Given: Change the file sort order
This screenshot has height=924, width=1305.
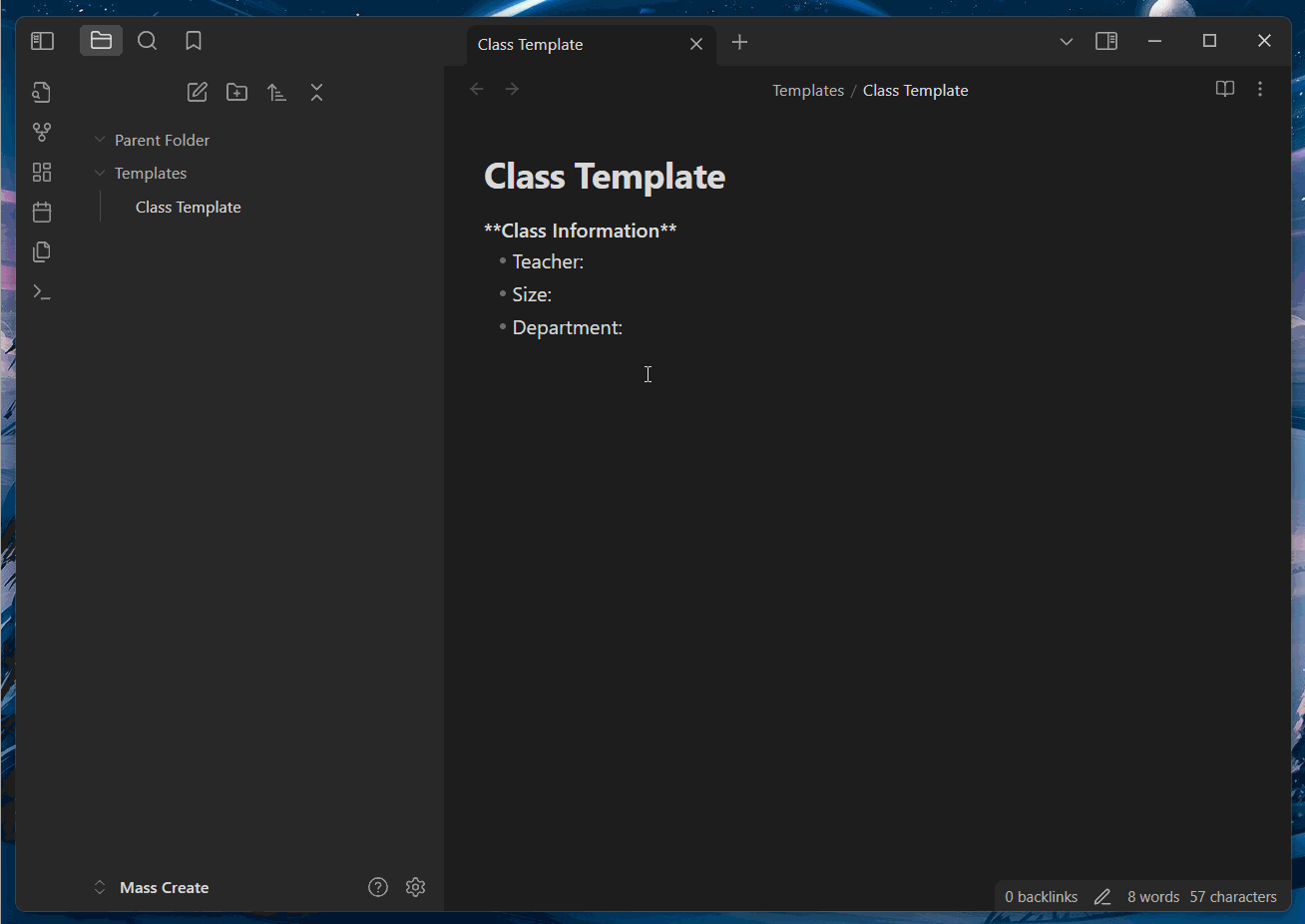Looking at the screenshot, I should click(x=277, y=93).
